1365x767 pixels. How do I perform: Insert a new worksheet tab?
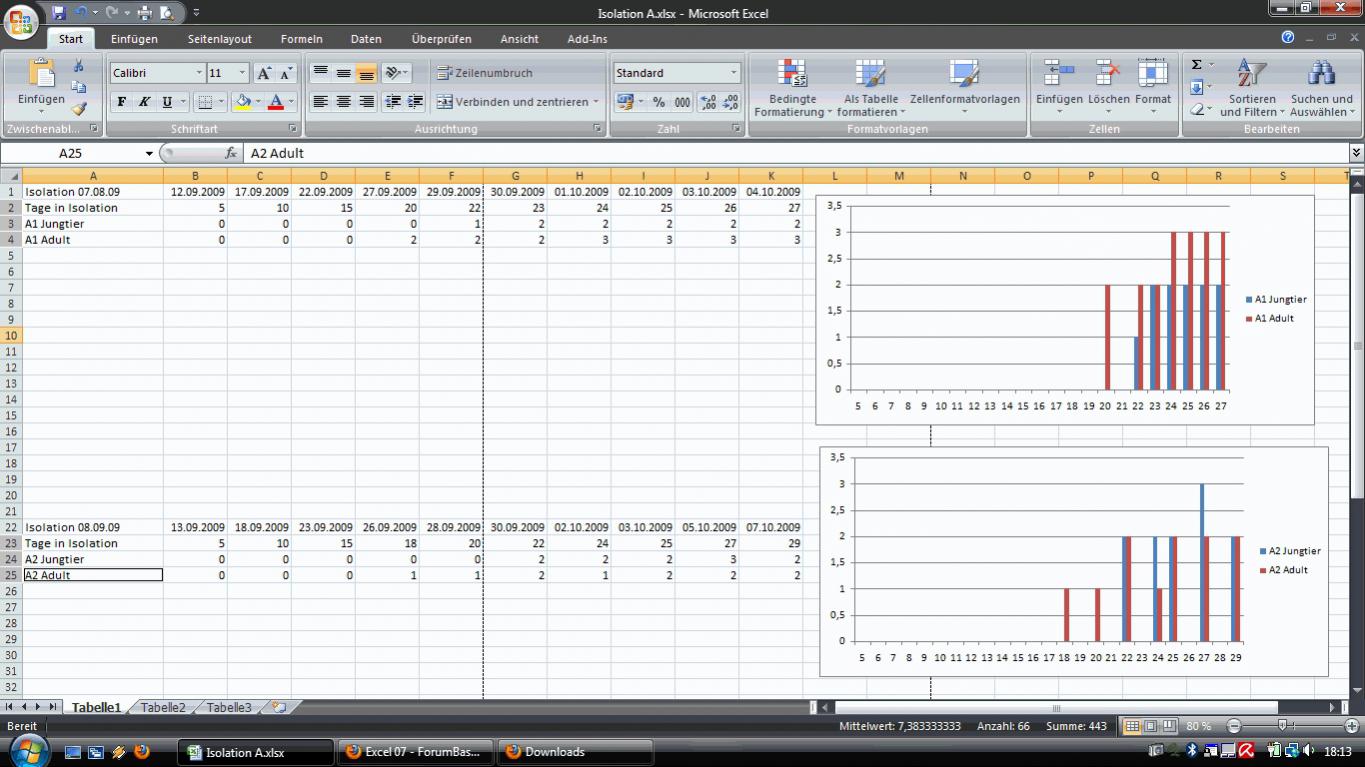[278, 707]
